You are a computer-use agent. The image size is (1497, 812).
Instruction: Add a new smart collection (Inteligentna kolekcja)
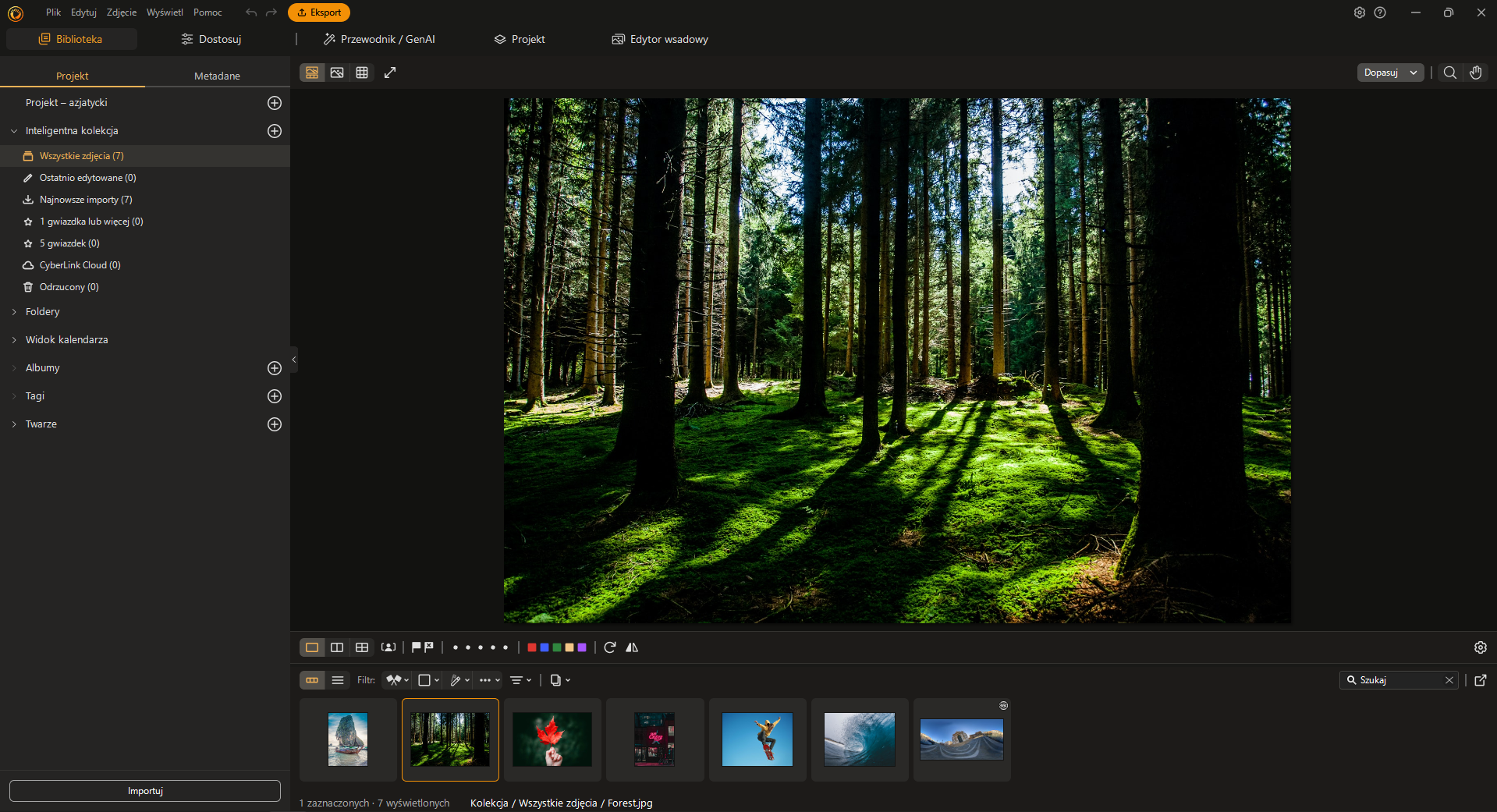point(275,131)
